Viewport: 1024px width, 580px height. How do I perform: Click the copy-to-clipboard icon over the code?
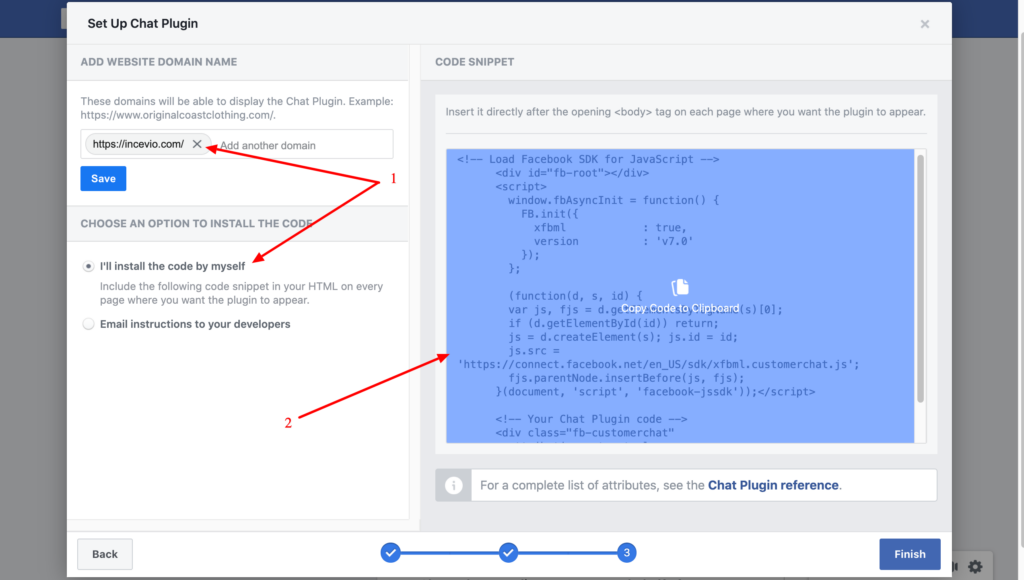(680, 288)
